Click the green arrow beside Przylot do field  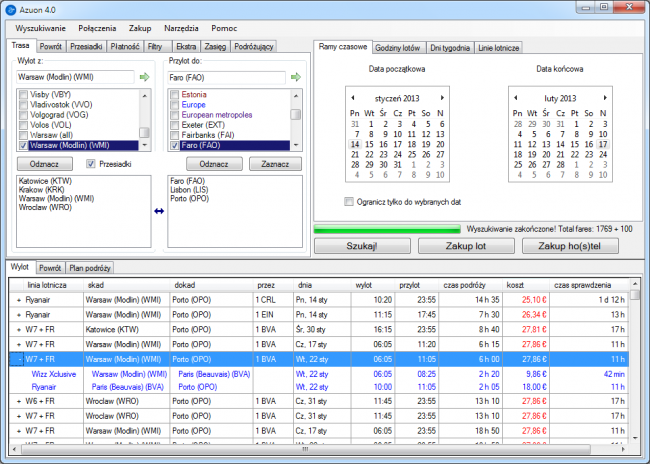pos(295,76)
